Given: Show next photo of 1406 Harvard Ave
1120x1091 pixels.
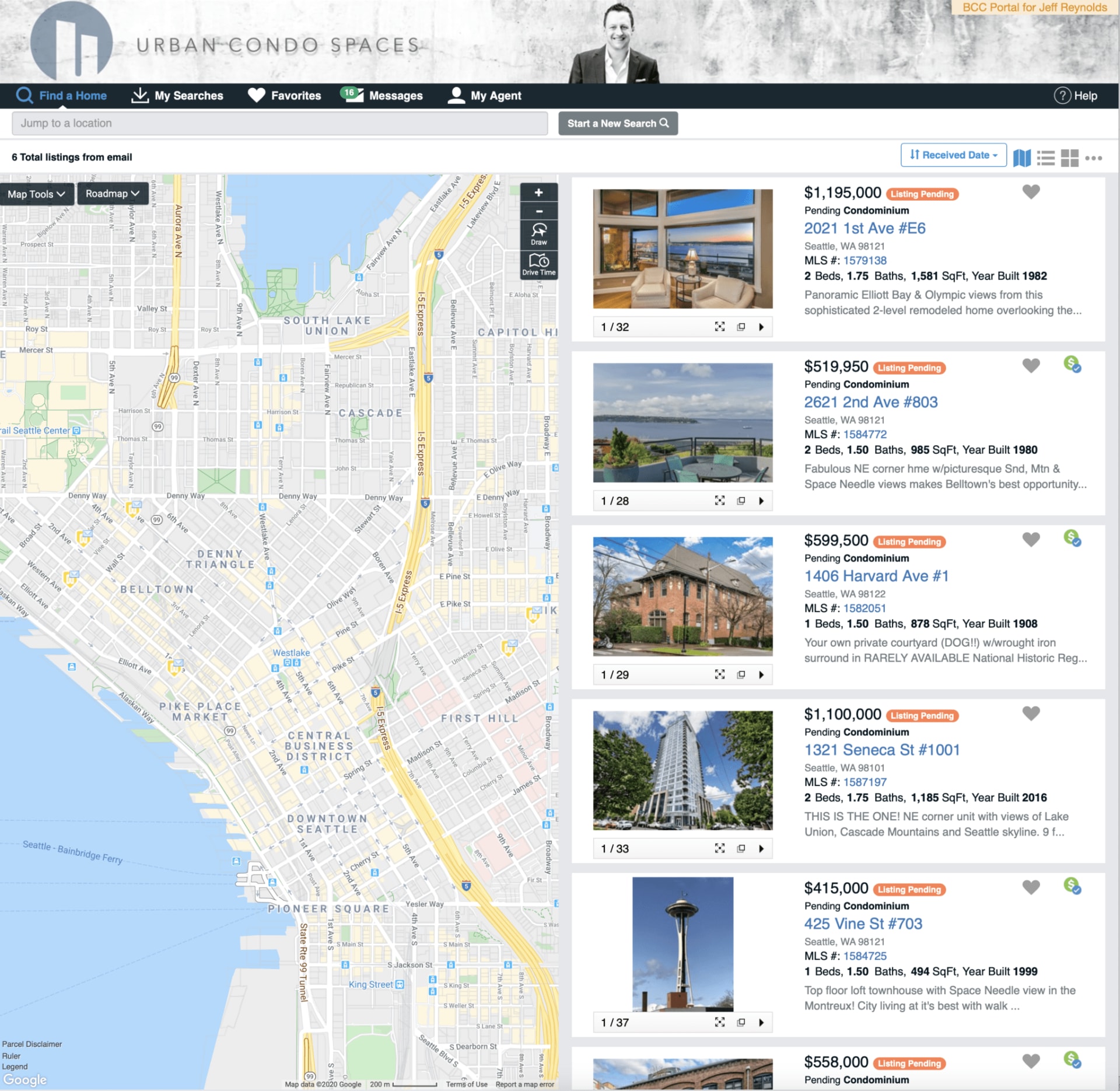Looking at the screenshot, I should point(761,674).
